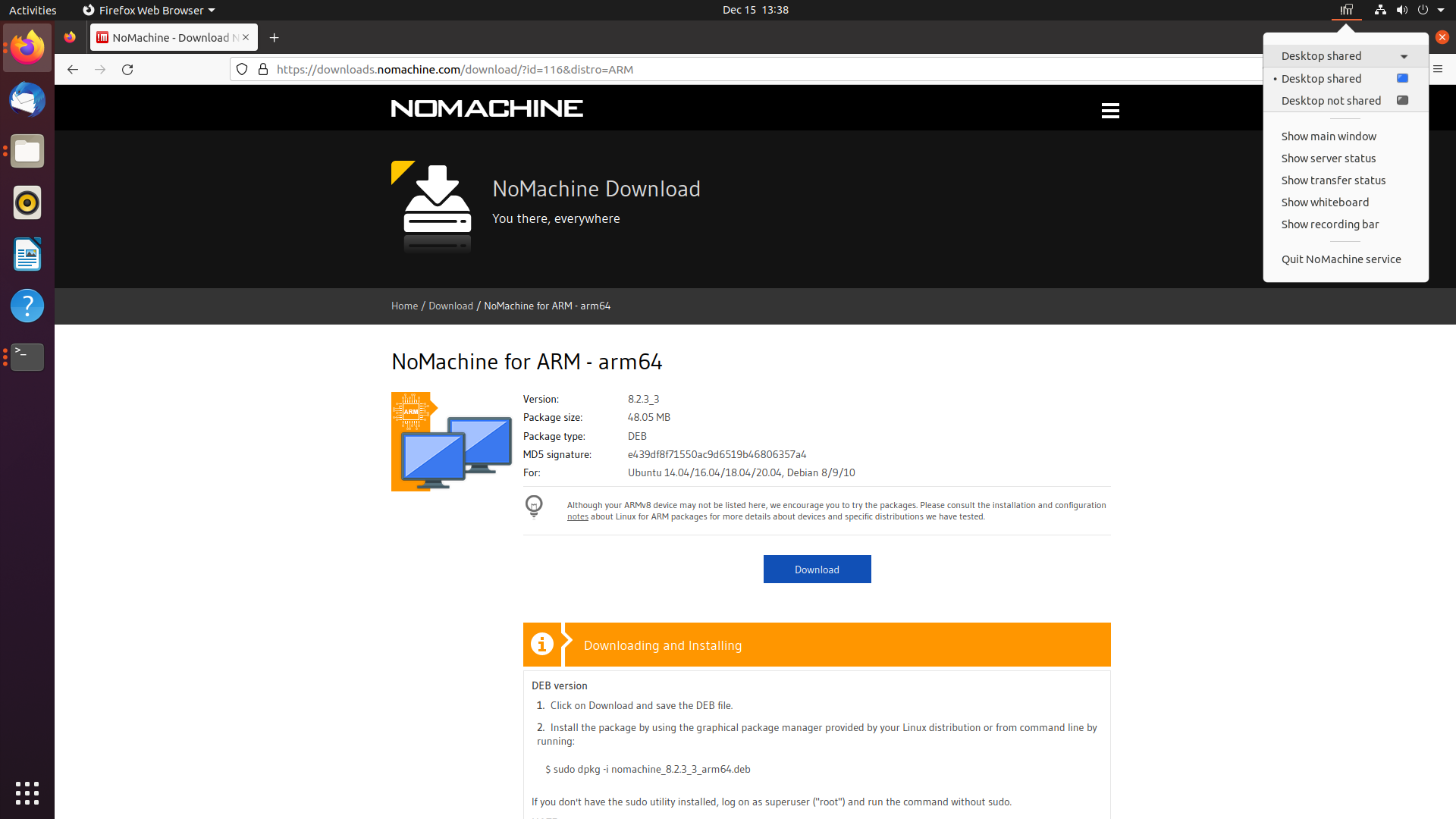
Task: Open Firefox from the Ubuntu dock
Action: 27,48
